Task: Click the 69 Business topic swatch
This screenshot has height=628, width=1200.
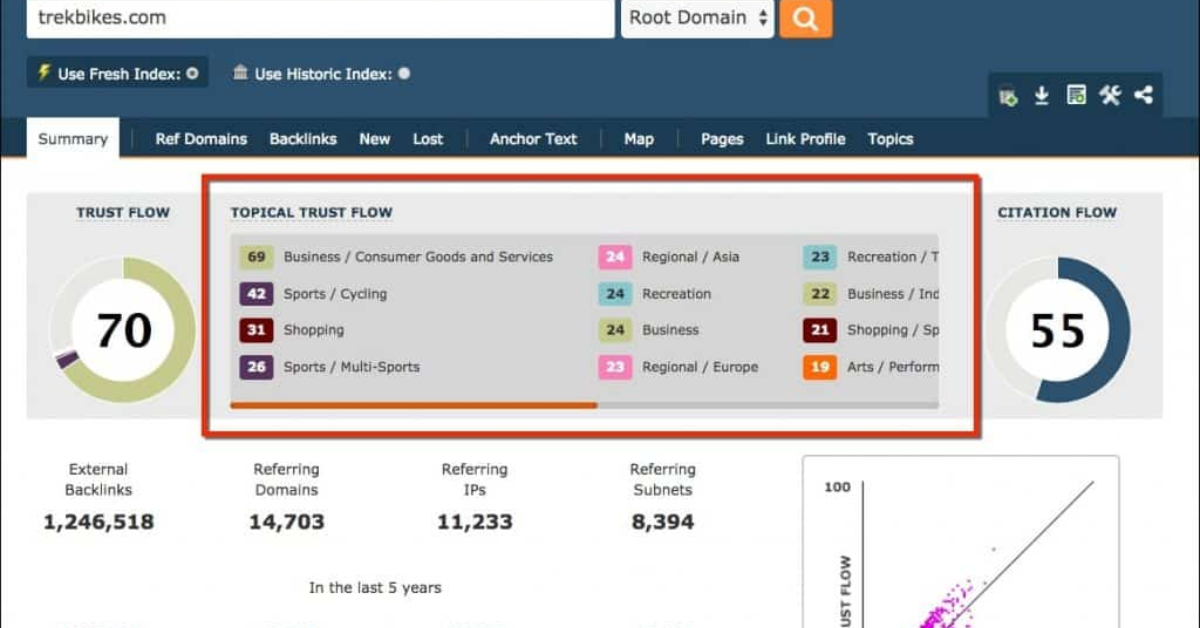Action: tap(257, 257)
